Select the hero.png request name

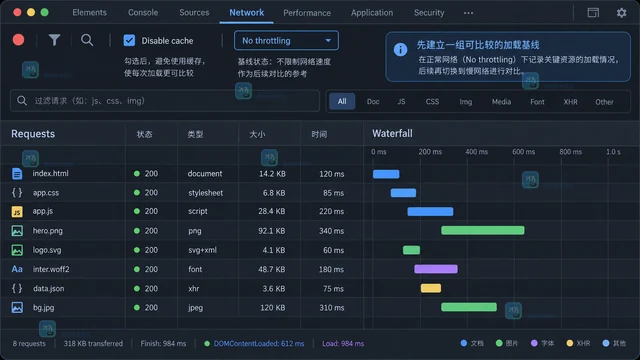pyautogui.click(x=48, y=231)
